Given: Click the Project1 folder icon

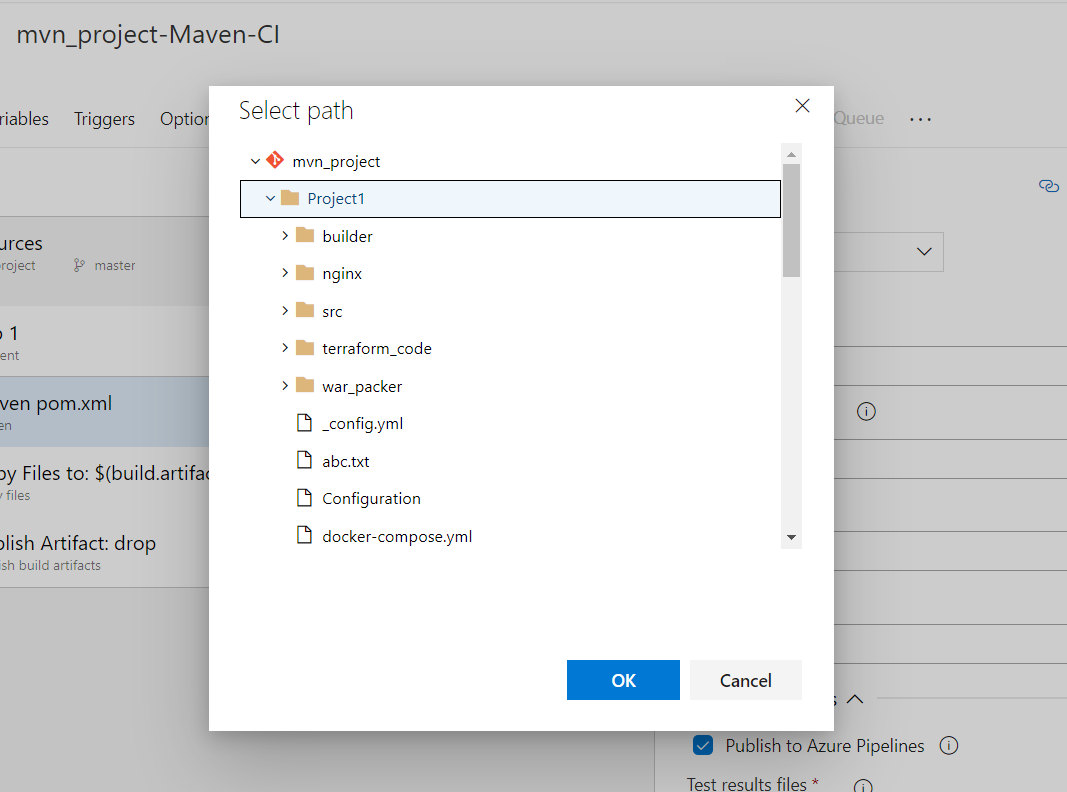Looking at the screenshot, I should (290, 198).
